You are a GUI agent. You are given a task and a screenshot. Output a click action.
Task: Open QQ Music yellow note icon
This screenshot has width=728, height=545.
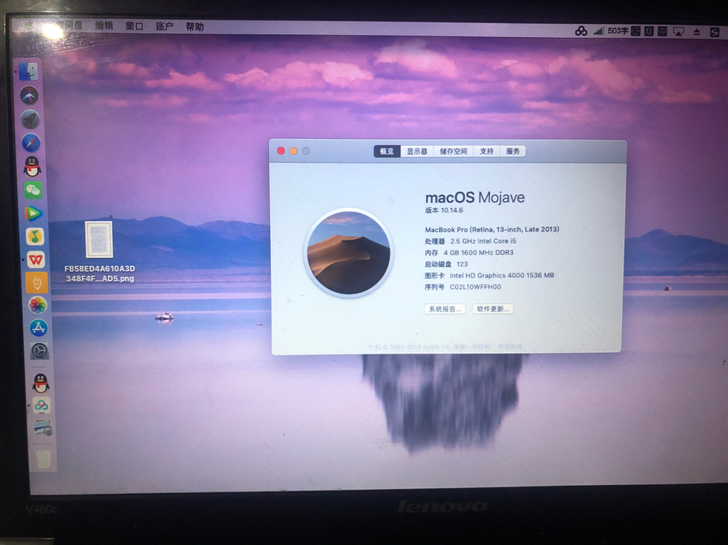coord(35,237)
